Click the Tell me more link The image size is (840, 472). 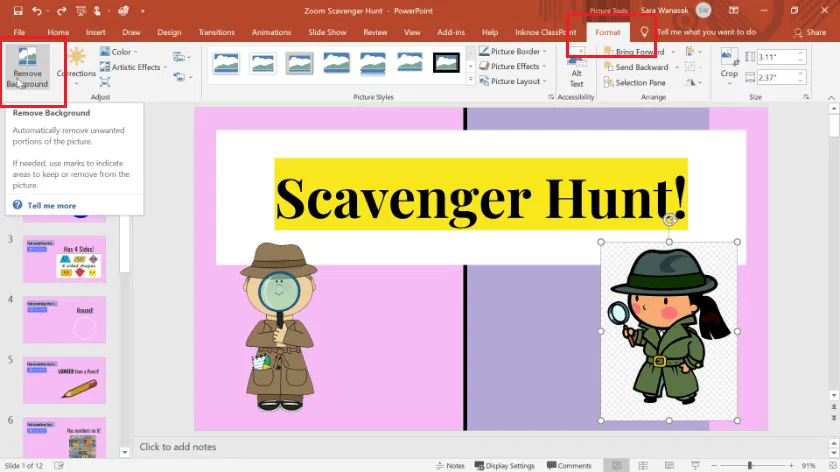pos(51,206)
